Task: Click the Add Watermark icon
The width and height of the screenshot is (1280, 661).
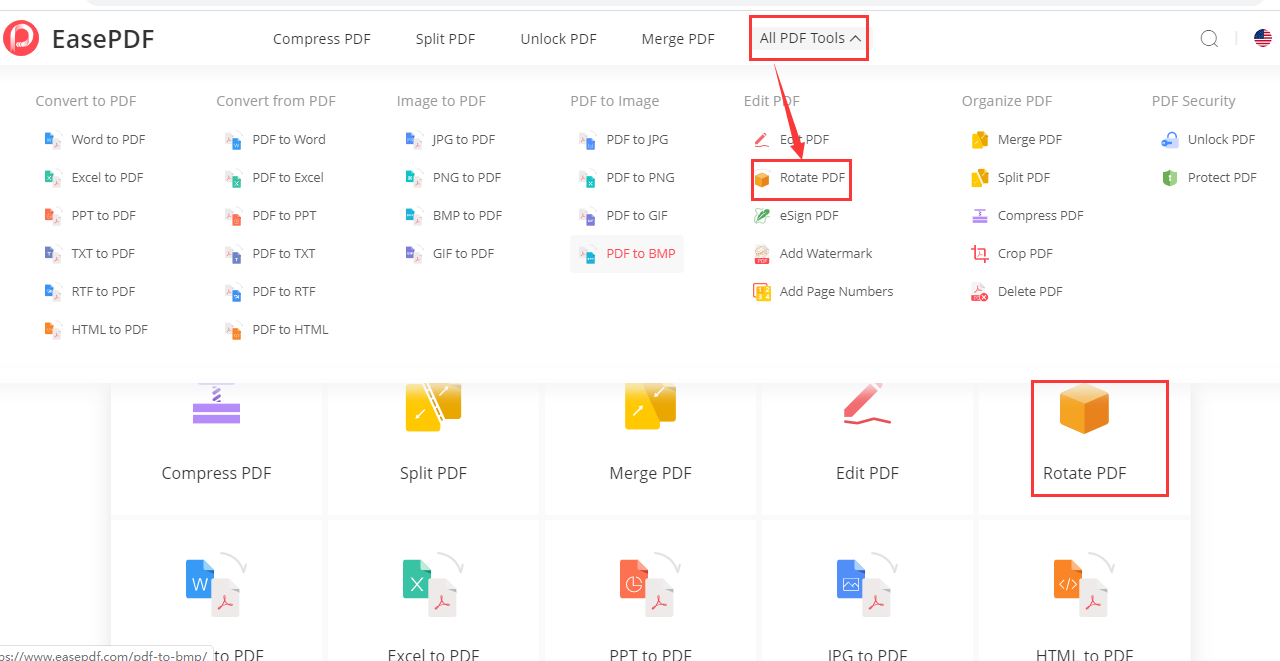Action: point(762,254)
